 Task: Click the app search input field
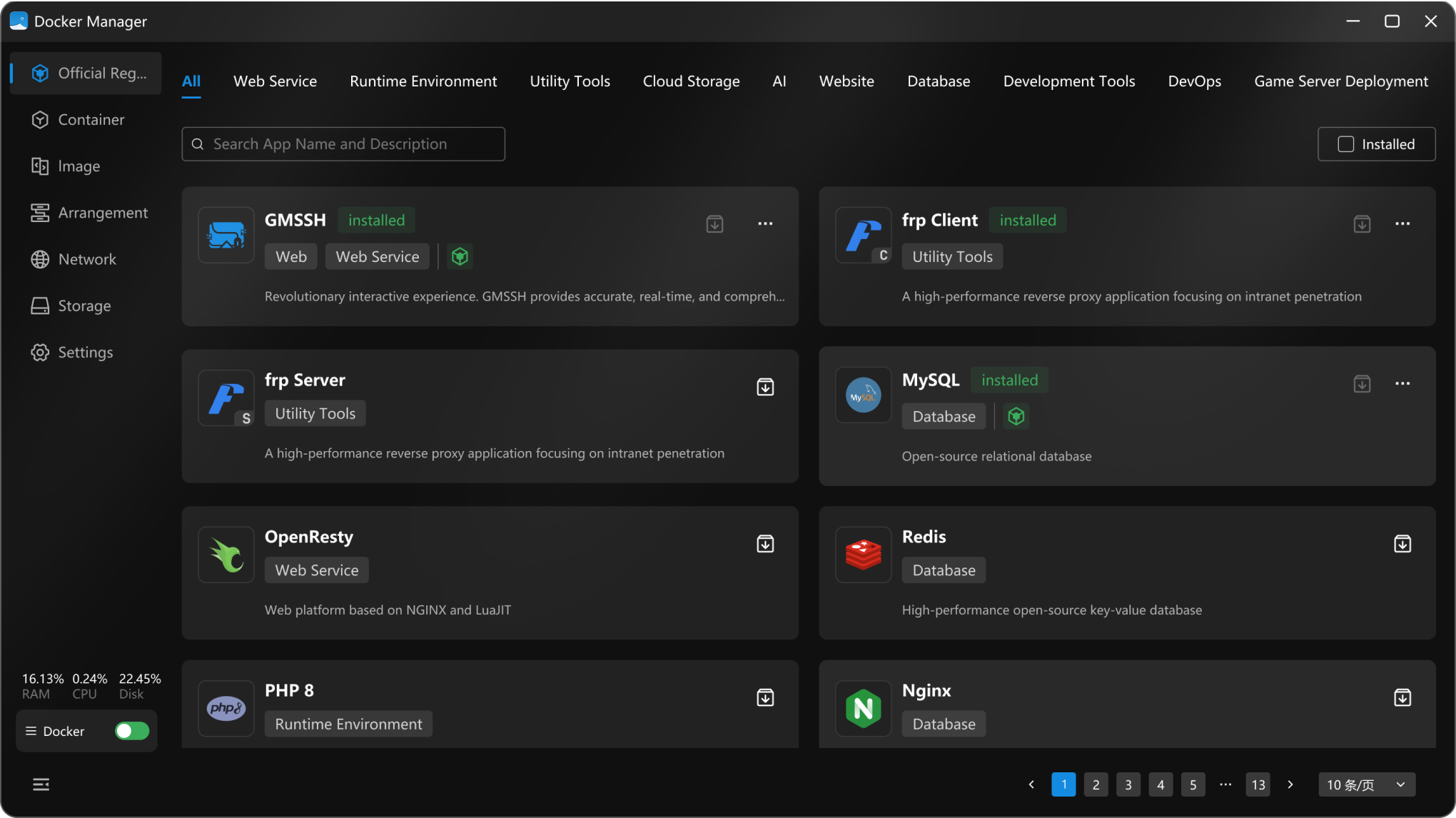coord(343,144)
